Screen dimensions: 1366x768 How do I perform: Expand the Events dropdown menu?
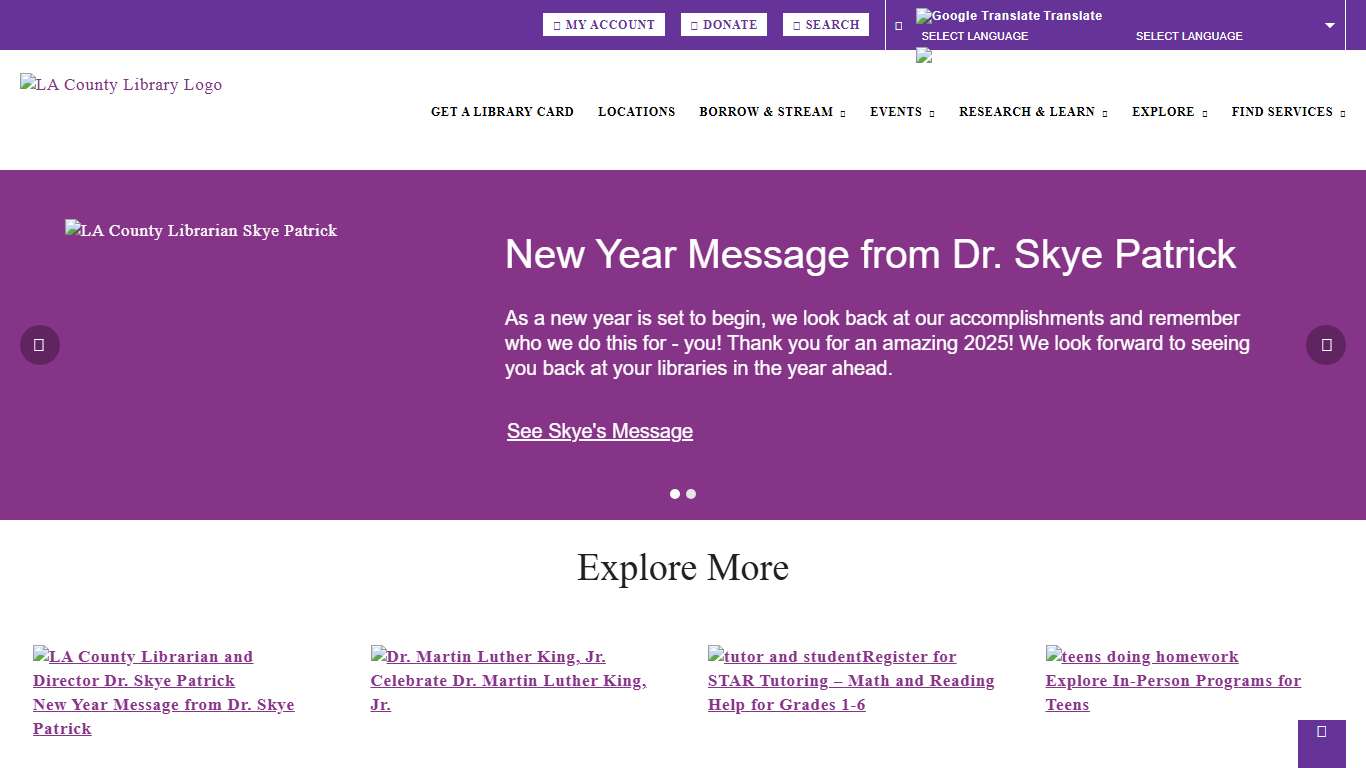901,112
